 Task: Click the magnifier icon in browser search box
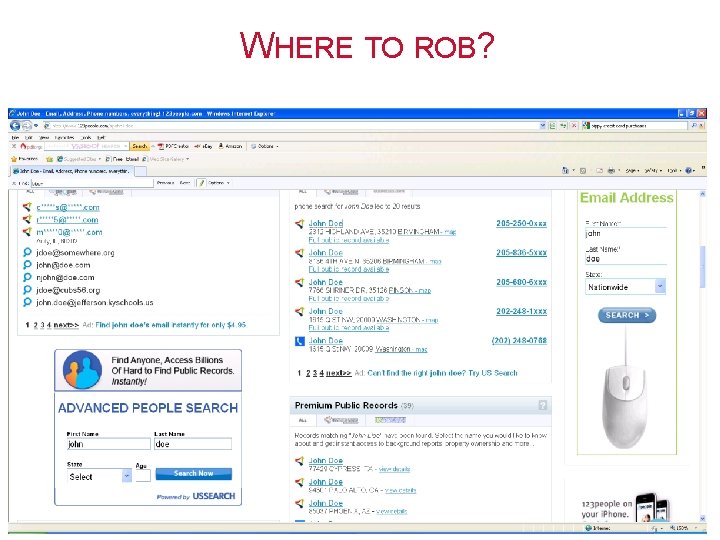(694, 125)
